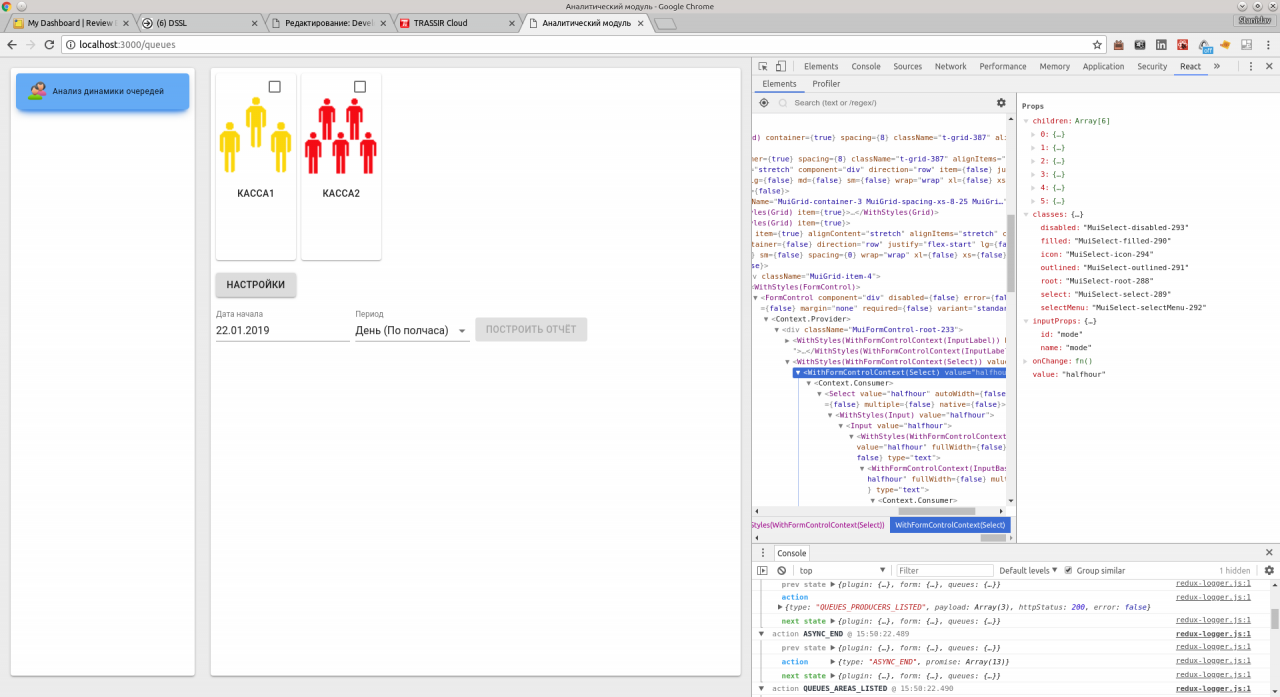The image size is (1280, 697).
Task: Open the Profiler tab in React DevTools
Action: (826, 84)
